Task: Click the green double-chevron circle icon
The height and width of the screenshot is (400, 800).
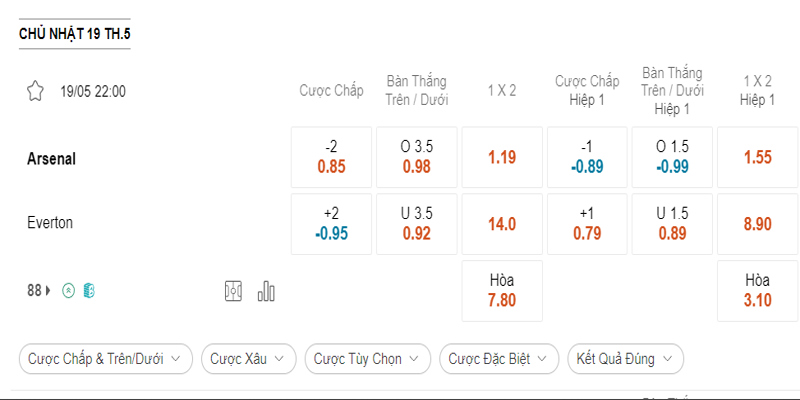Action: click(x=68, y=291)
